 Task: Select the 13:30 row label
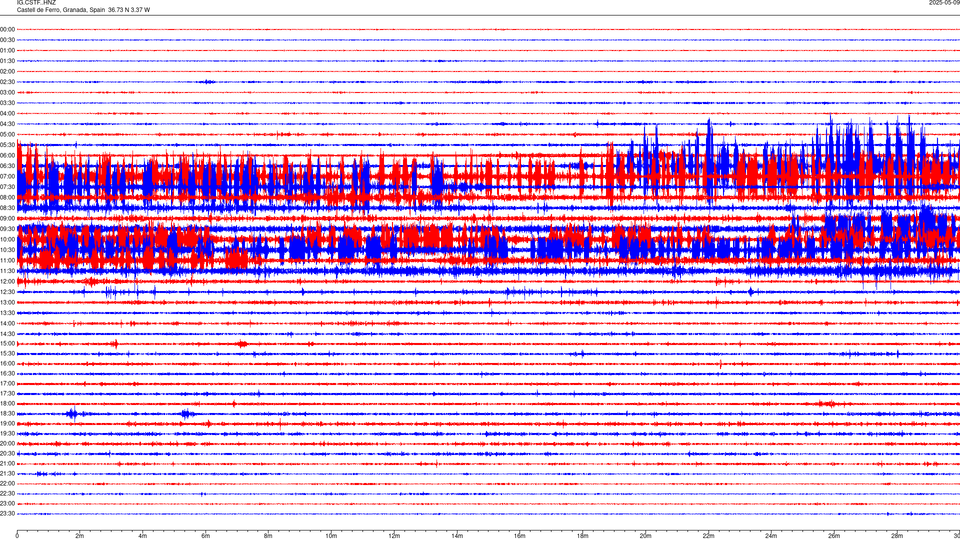coord(7,313)
